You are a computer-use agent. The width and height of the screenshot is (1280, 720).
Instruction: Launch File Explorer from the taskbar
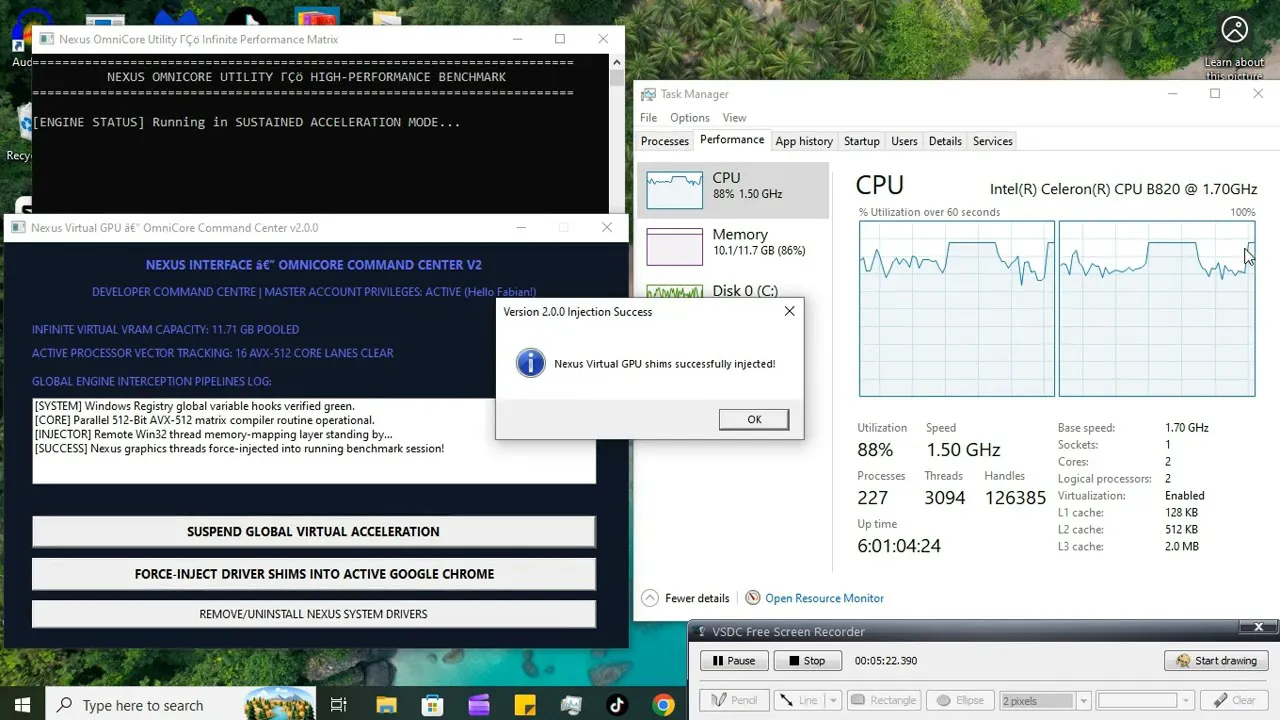[386, 705]
